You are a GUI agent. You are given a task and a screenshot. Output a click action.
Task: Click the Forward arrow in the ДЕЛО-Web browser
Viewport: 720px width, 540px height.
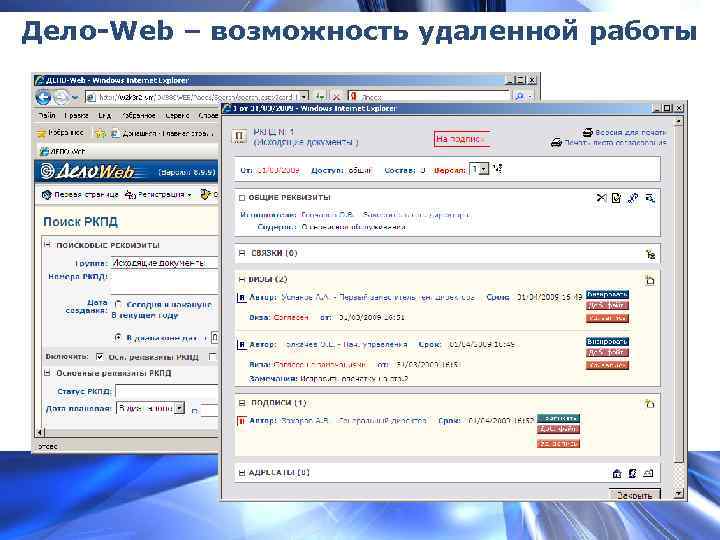[x=61, y=97]
